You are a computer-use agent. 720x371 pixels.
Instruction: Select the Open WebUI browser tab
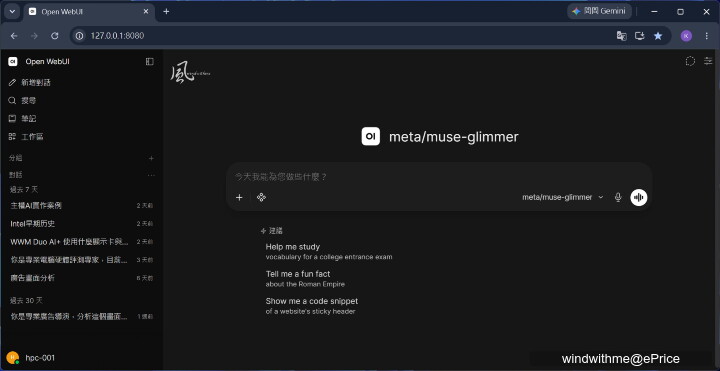(x=89, y=12)
